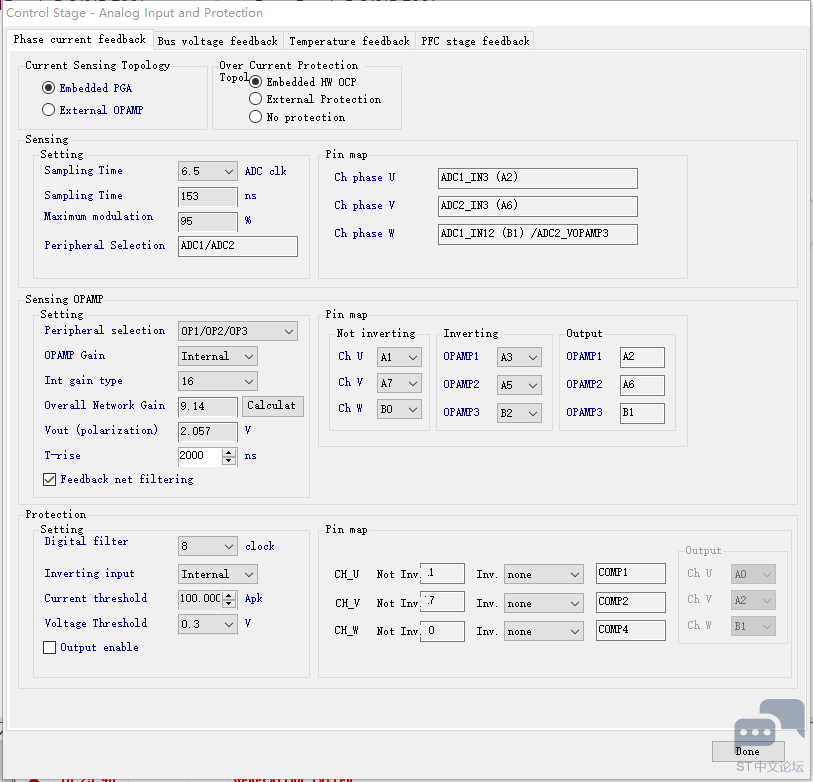Open the Voltage Threshold dropdown
Screen dimensions: 813x782
[227, 624]
